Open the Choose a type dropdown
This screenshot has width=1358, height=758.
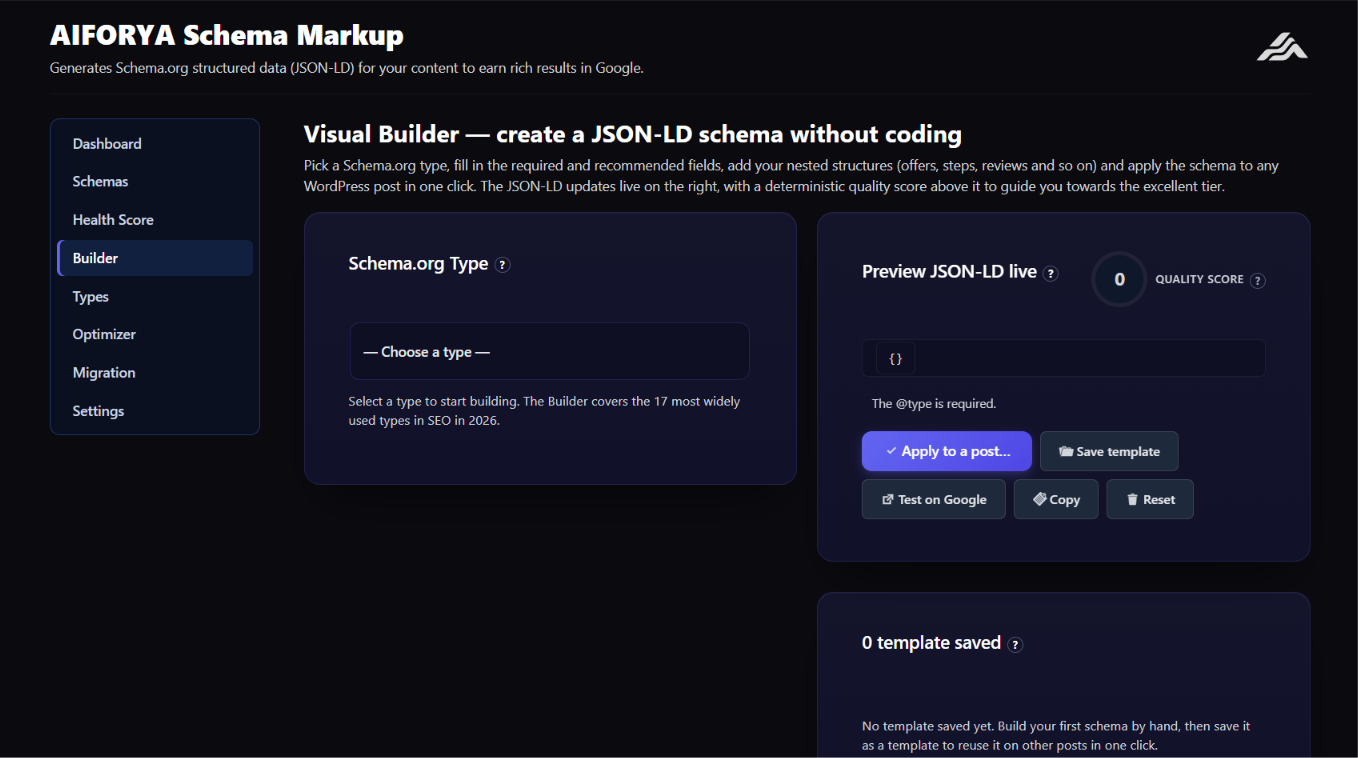pyautogui.click(x=549, y=351)
